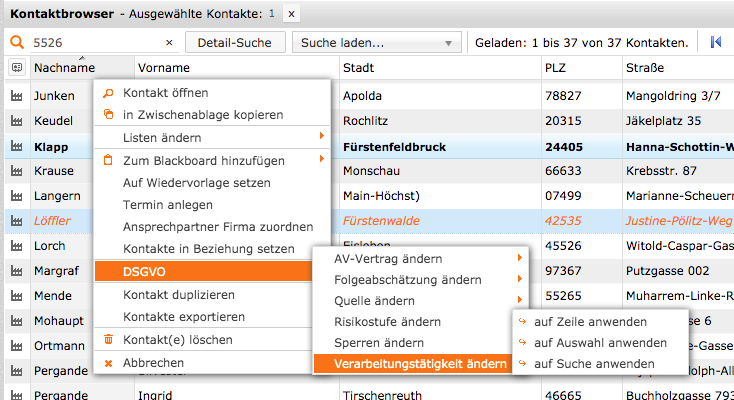
Task: Click arrow icon beside auf Zeile anwenden
Action: click(522, 321)
